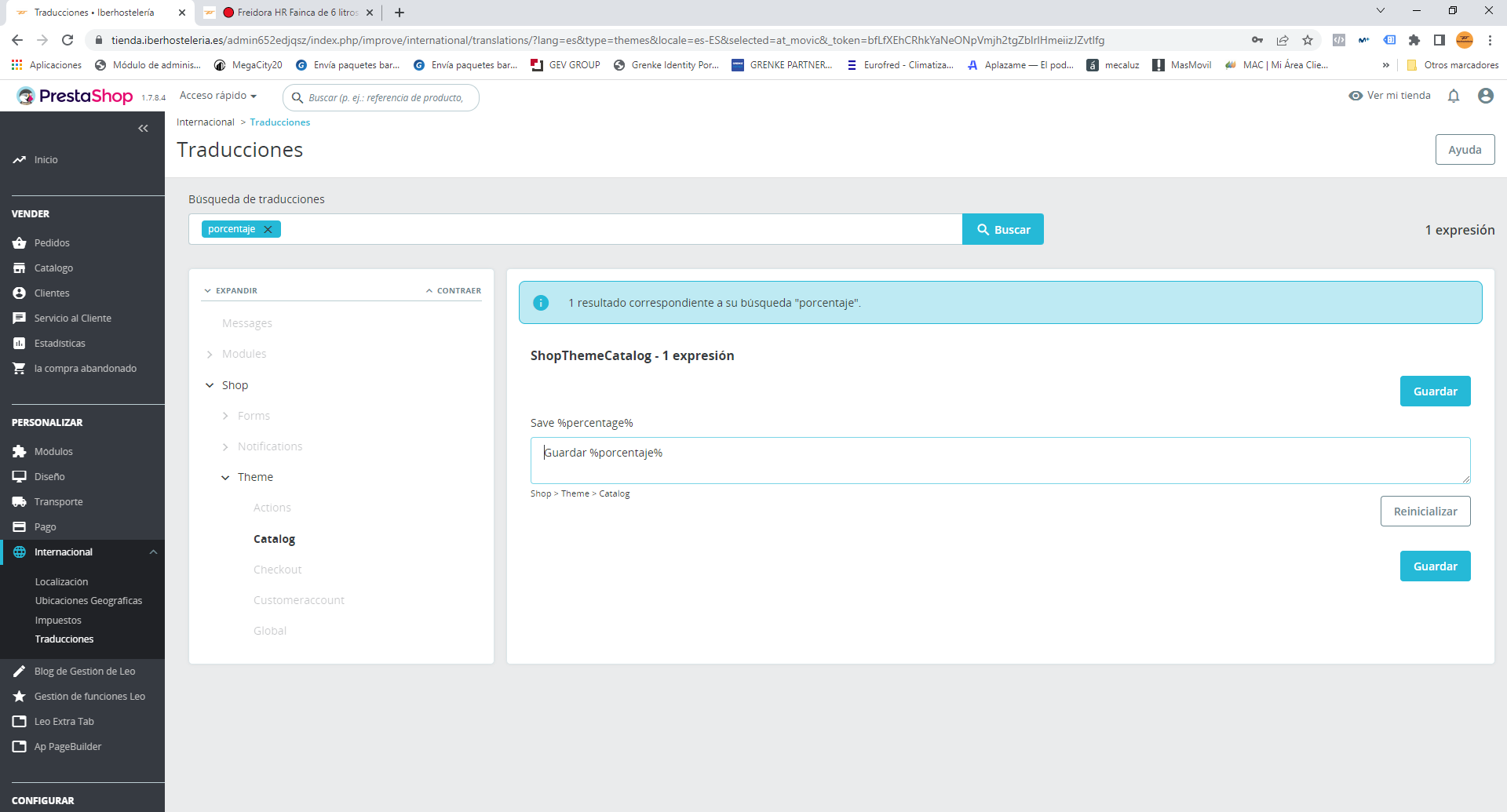Select Checkout under Theme

(x=278, y=570)
